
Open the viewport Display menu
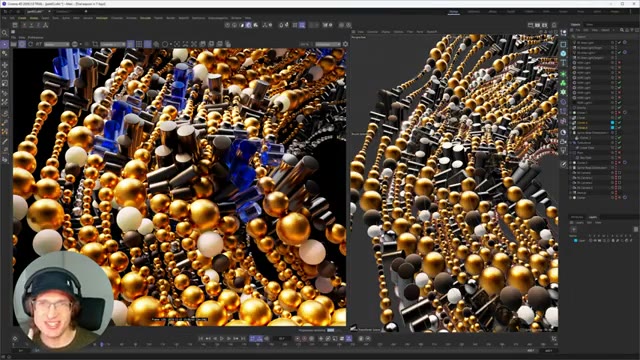coord(386,31)
